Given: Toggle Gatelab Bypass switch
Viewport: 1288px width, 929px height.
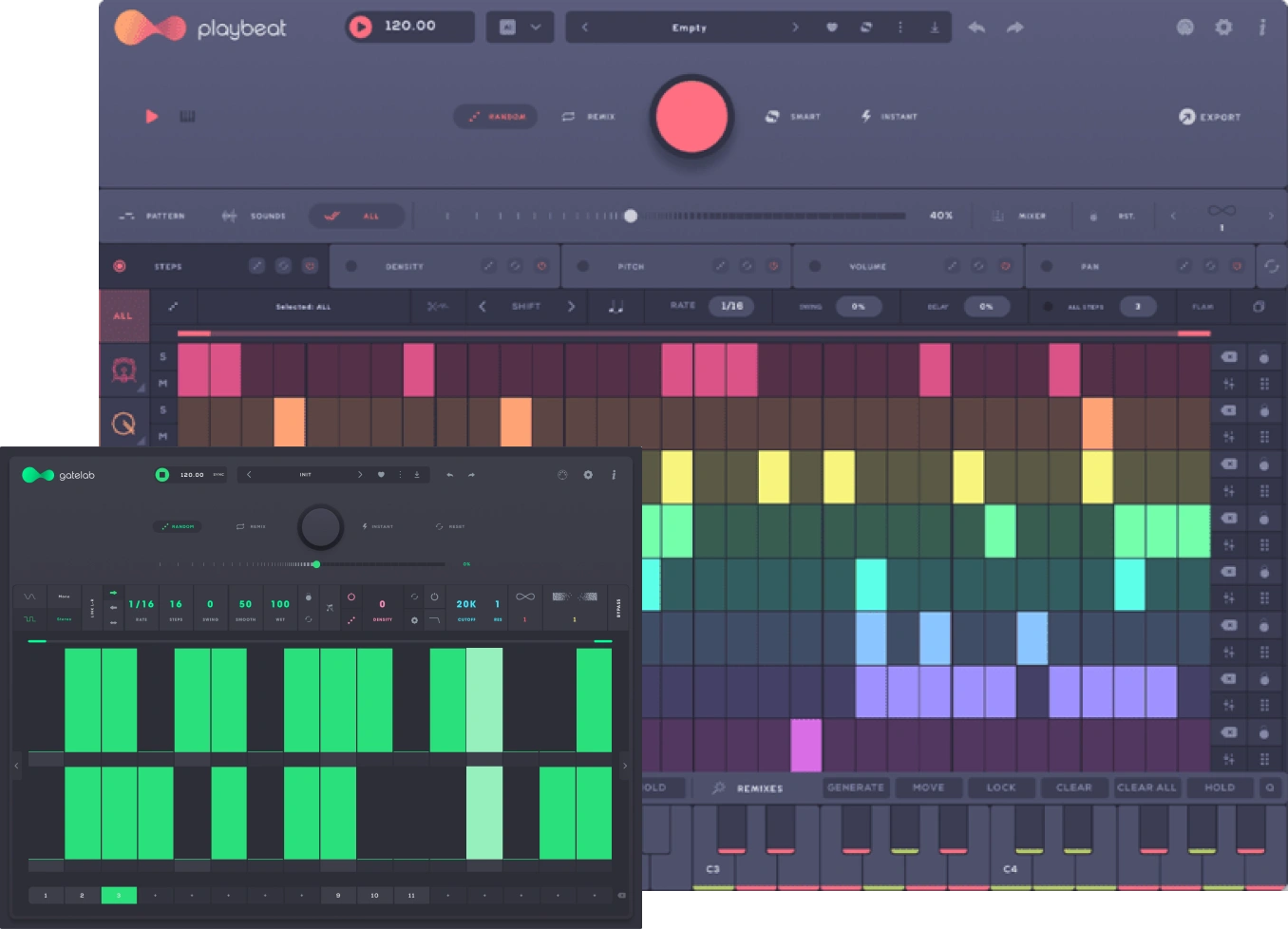Looking at the screenshot, I should click(618, 607).
